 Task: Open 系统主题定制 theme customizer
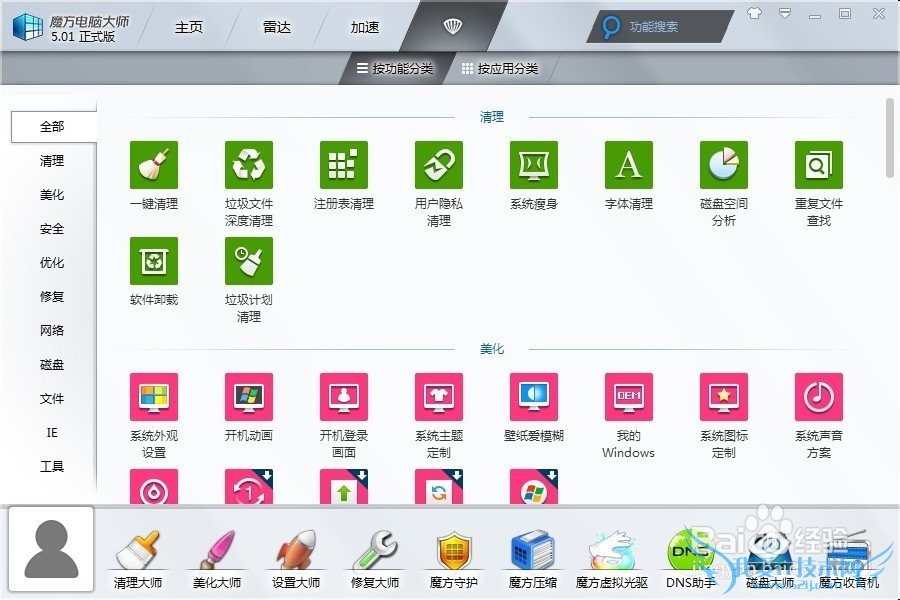point(439,397)
